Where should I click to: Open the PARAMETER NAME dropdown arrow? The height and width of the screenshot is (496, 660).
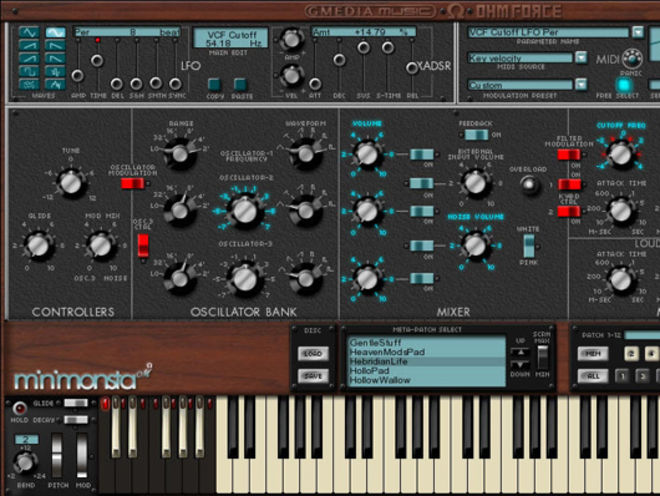coord(638,32)
